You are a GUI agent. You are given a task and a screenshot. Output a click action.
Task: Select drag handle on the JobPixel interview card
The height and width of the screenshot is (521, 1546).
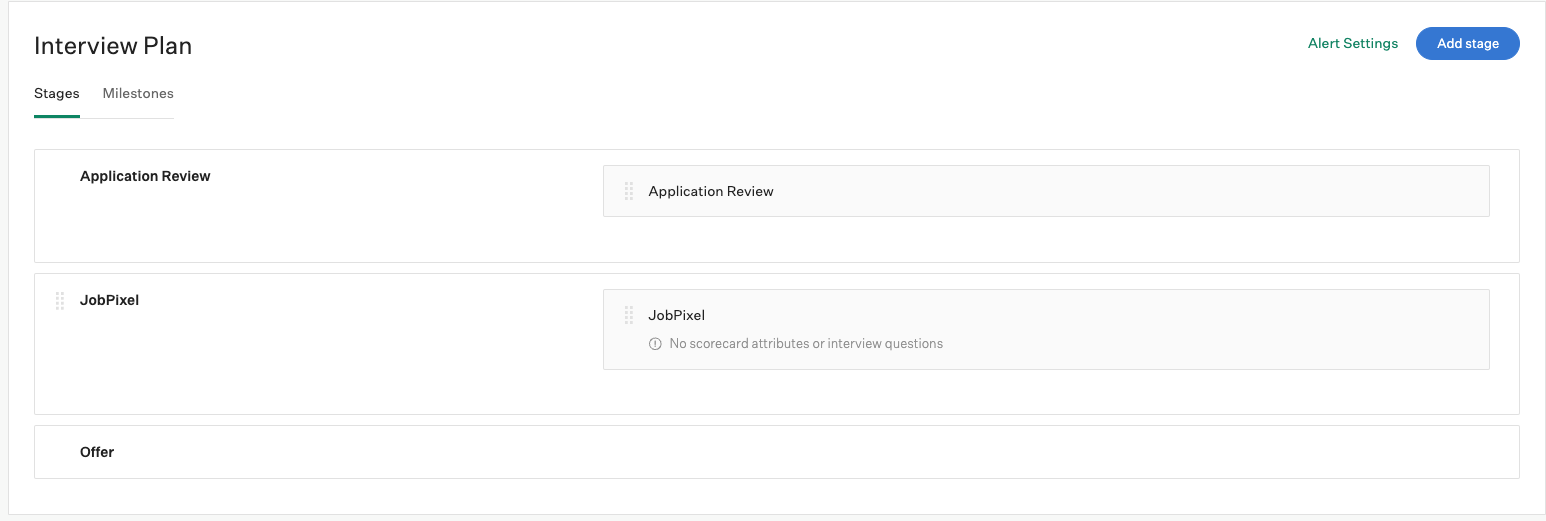point(629,315)
